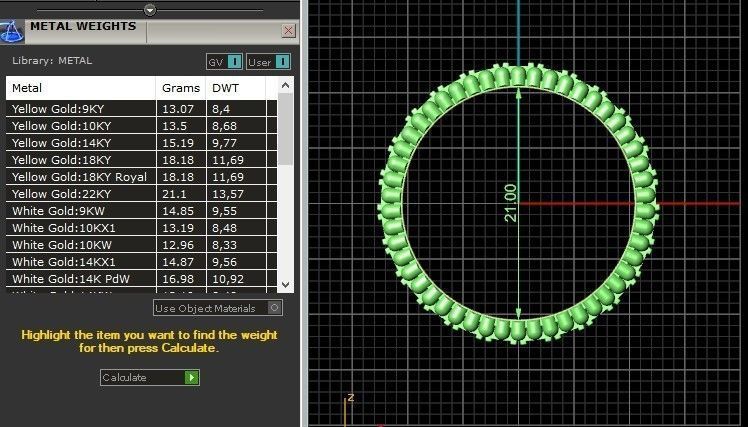Click the 8,4 DWT value

point(221,109)
